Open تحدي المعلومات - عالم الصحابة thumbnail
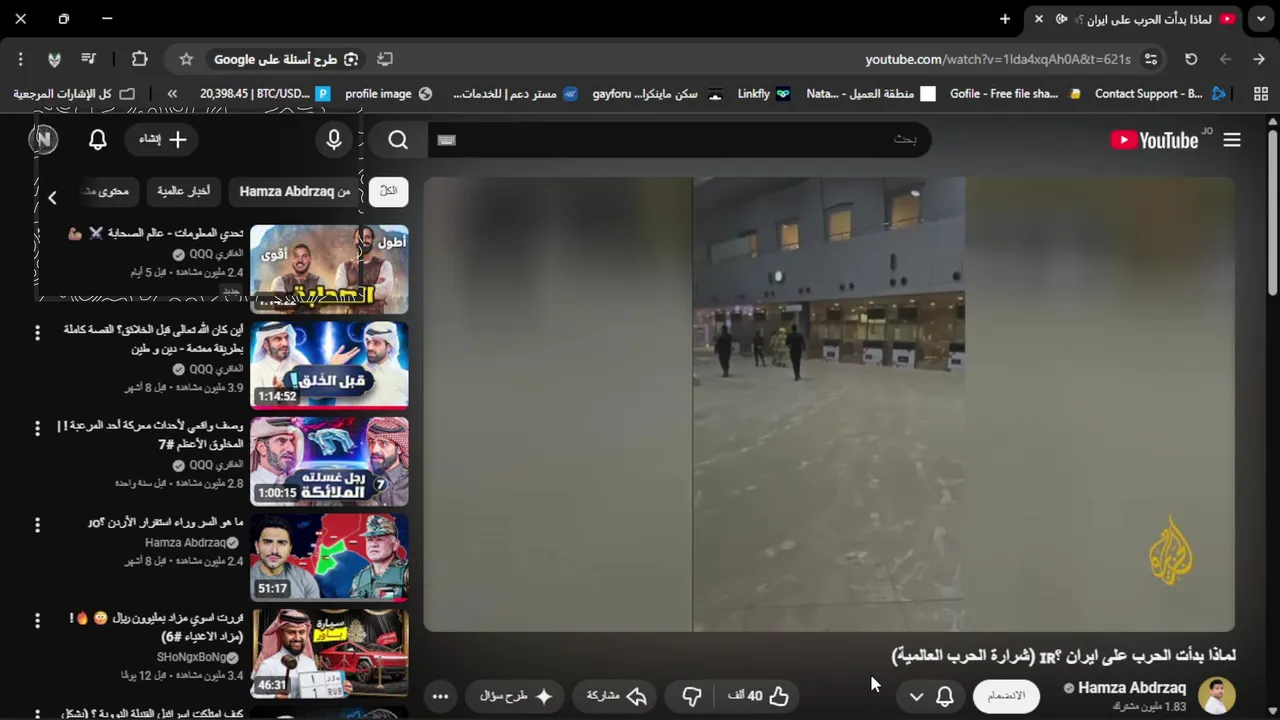Screen dimensions: 1280x720 (x=329, y=269)
